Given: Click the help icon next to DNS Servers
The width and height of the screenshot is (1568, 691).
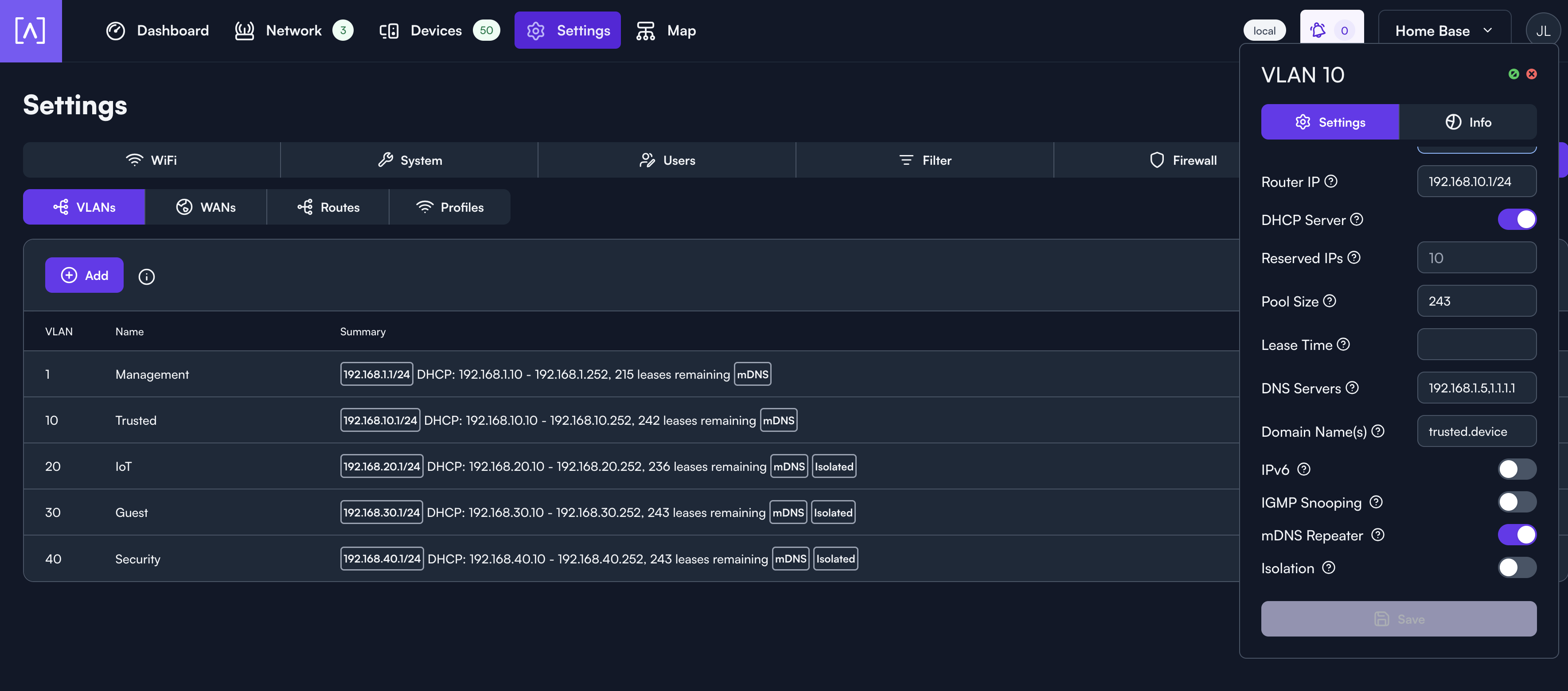Looking at the screenshot, I should pos(1352,388).
